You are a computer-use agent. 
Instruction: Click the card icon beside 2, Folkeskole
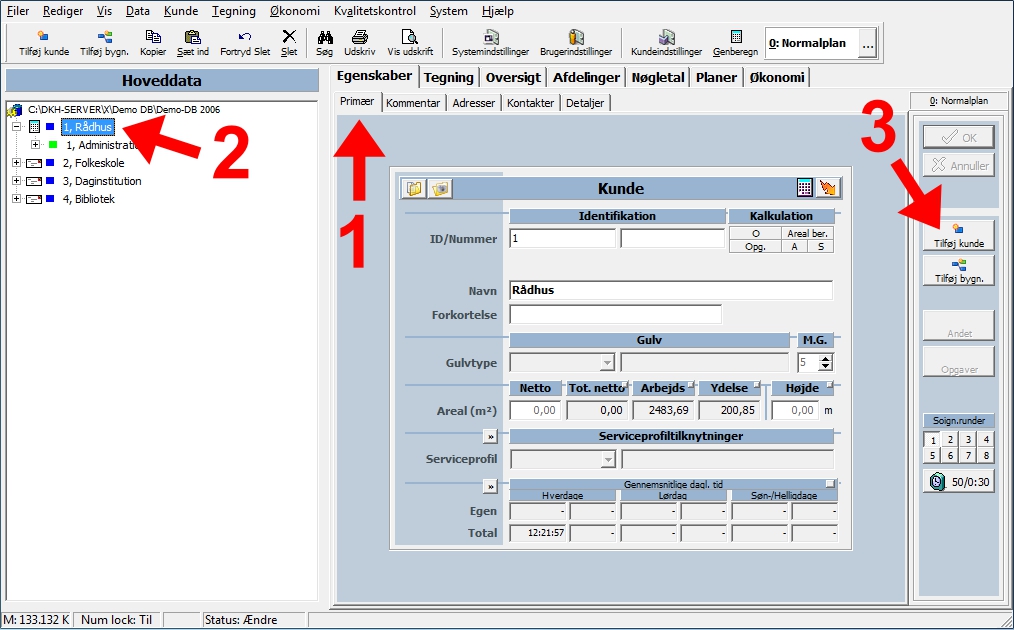click(x=34, y=164)
